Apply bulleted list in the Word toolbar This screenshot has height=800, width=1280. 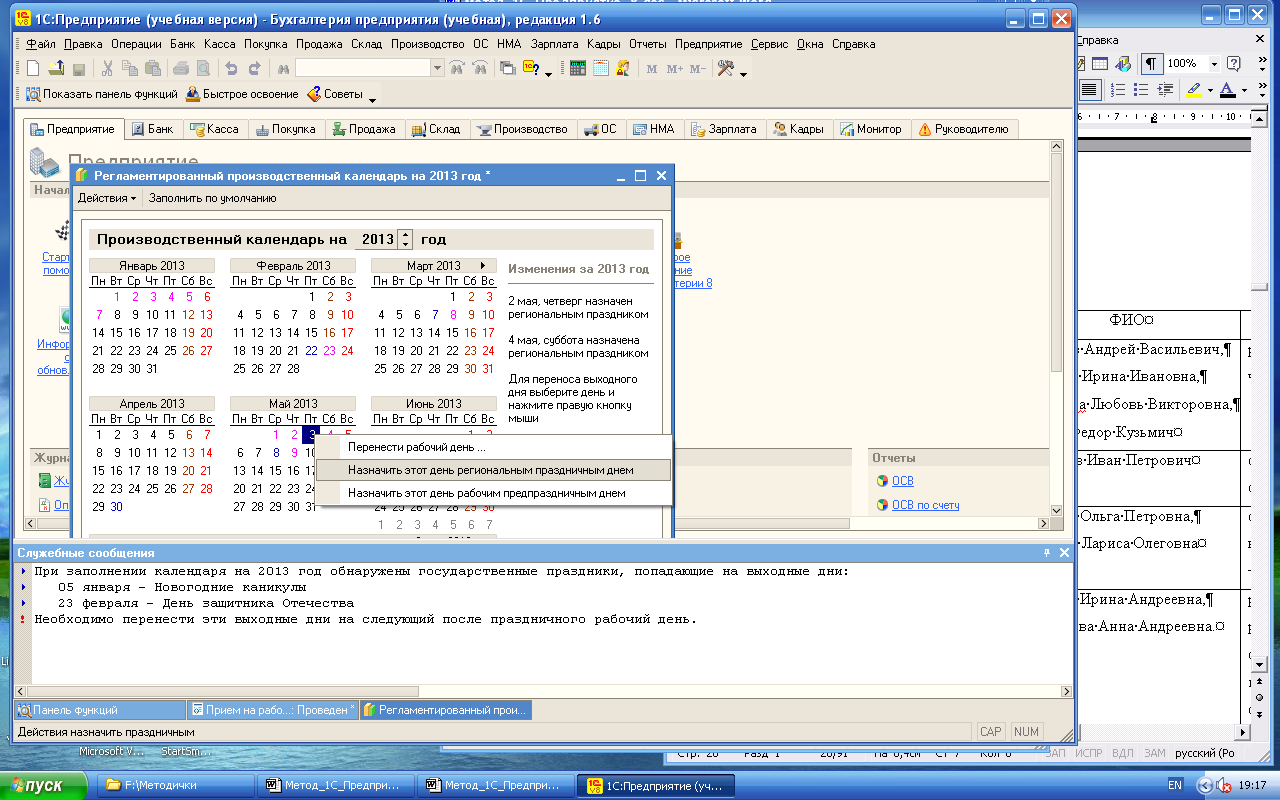click(1140, 90)
